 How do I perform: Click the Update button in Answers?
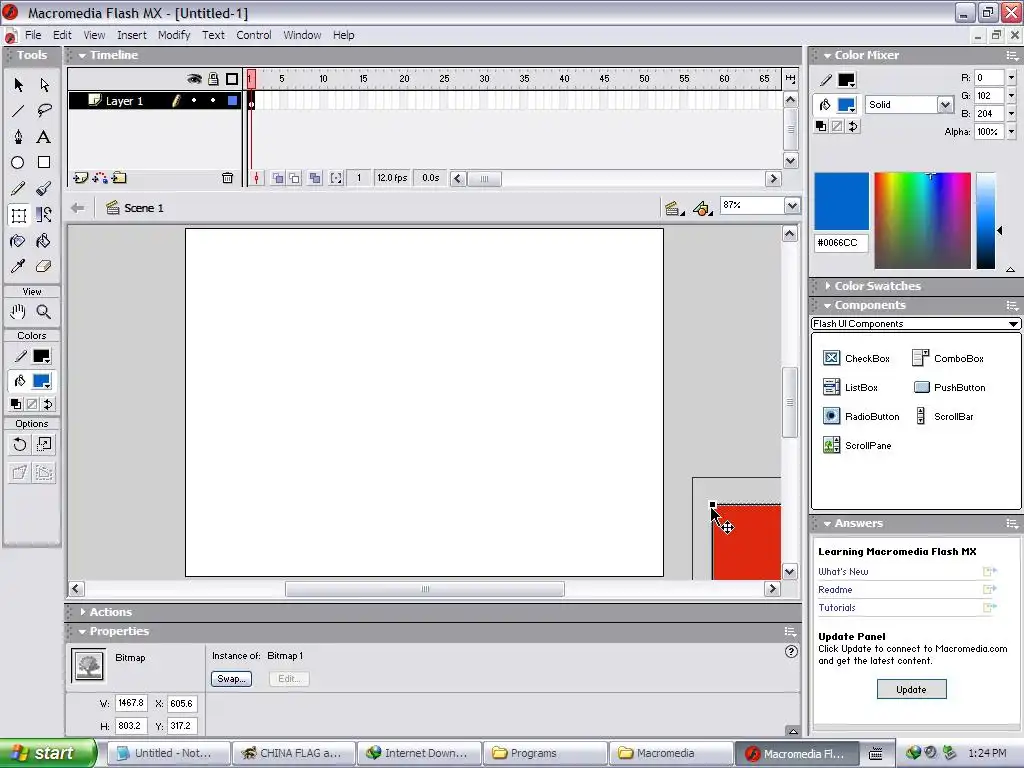pyautogui.click(x=911, y=690)
